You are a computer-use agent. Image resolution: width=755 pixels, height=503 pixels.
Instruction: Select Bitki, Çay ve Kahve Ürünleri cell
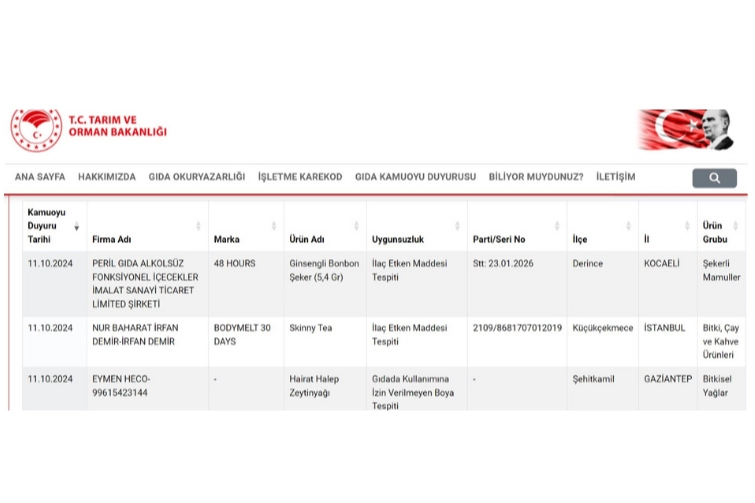(721, 341)
